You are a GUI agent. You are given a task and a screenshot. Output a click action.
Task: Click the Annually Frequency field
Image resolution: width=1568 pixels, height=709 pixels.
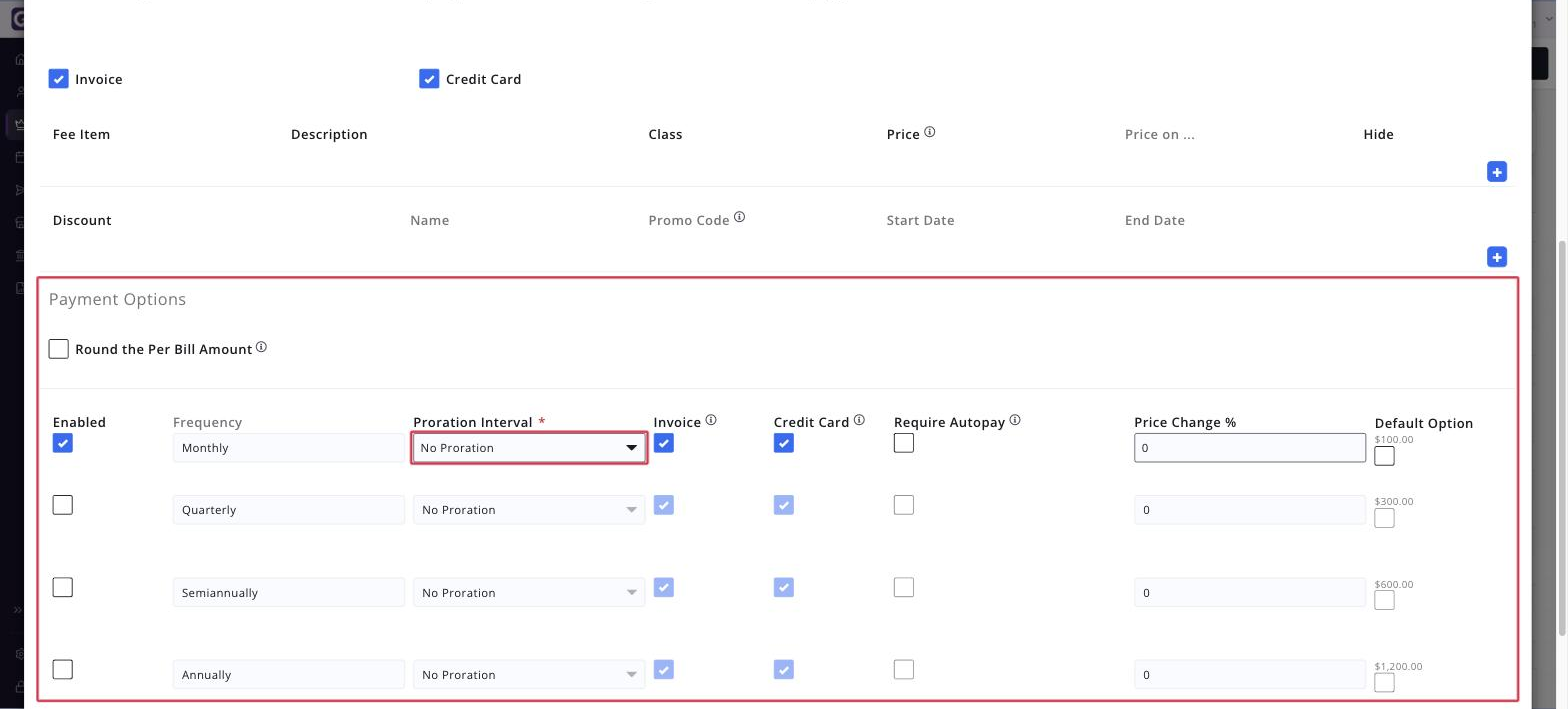pyautogui.click(x=289, y=674)
